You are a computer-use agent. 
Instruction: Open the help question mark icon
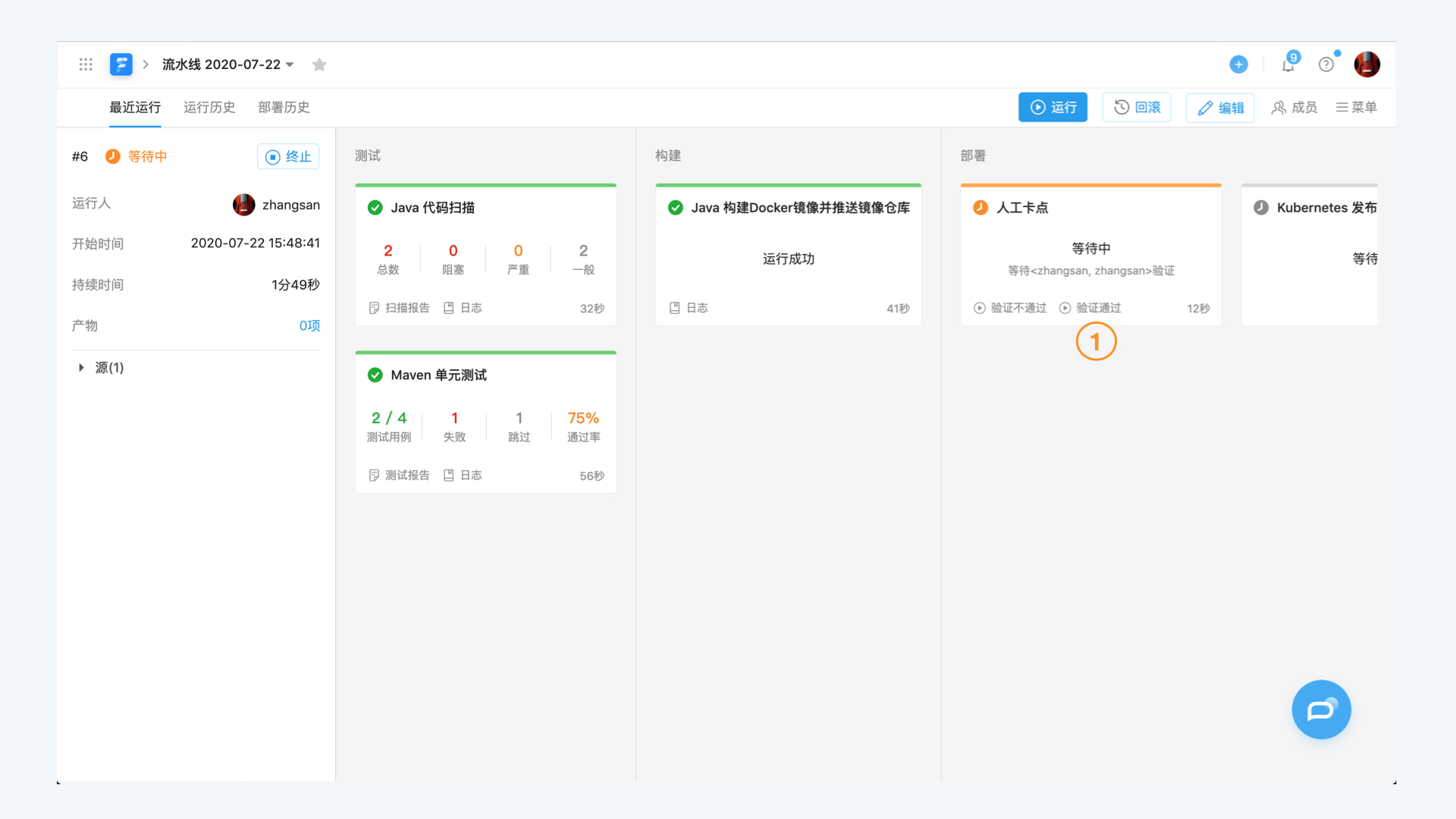point(1326,64)
